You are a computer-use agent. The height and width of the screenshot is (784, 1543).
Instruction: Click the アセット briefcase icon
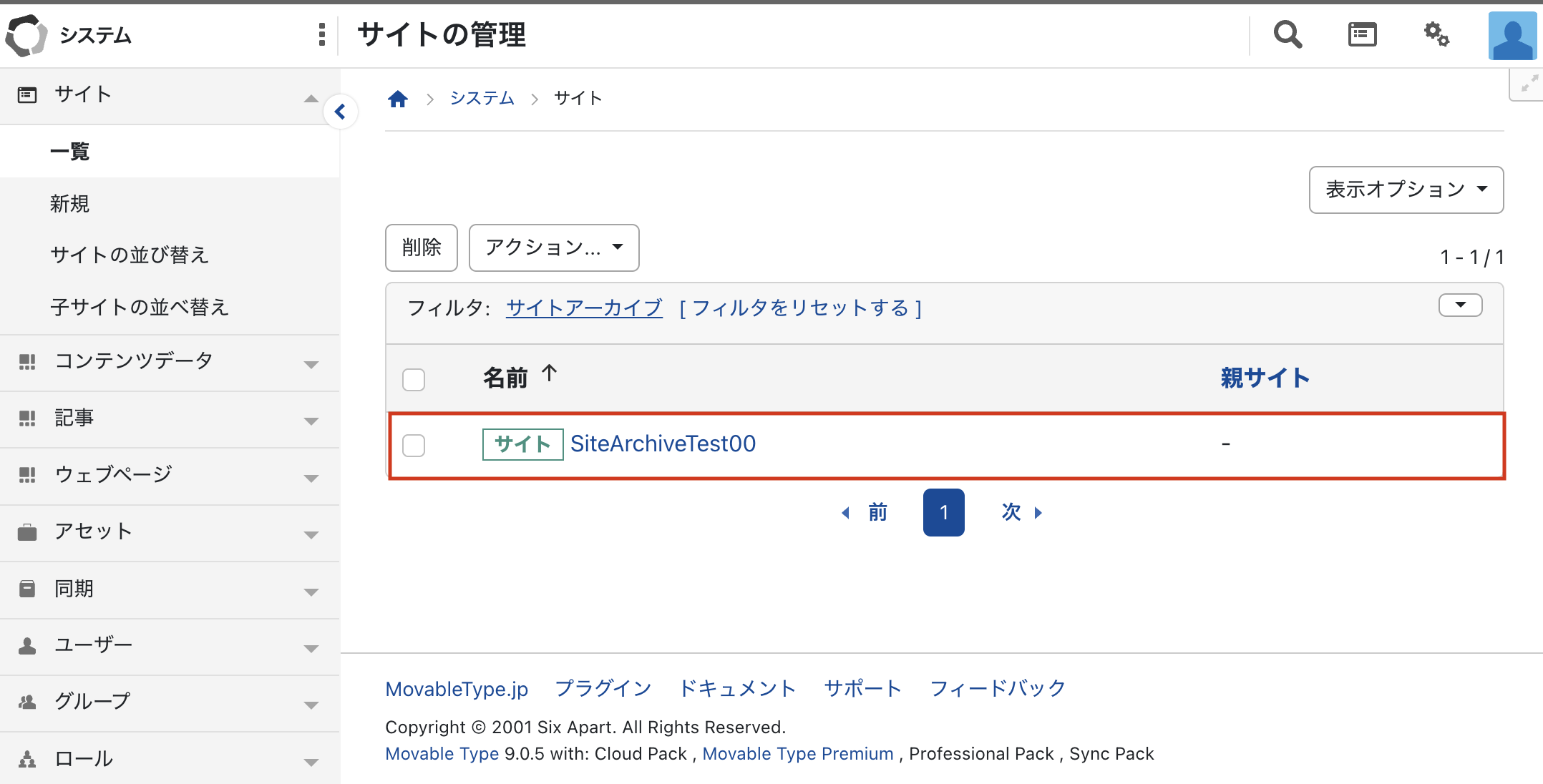pos(27,531)
